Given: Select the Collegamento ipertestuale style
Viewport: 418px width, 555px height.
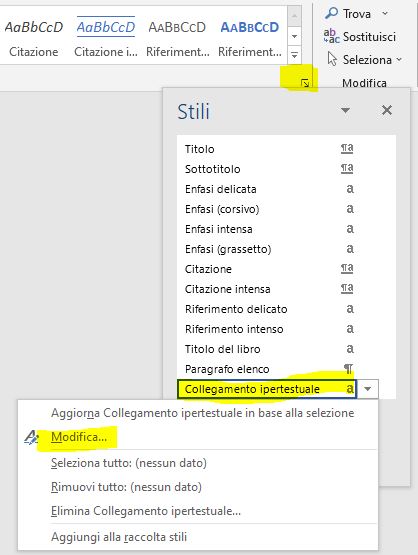Looking at the screenshot, I should pos(267,389).
